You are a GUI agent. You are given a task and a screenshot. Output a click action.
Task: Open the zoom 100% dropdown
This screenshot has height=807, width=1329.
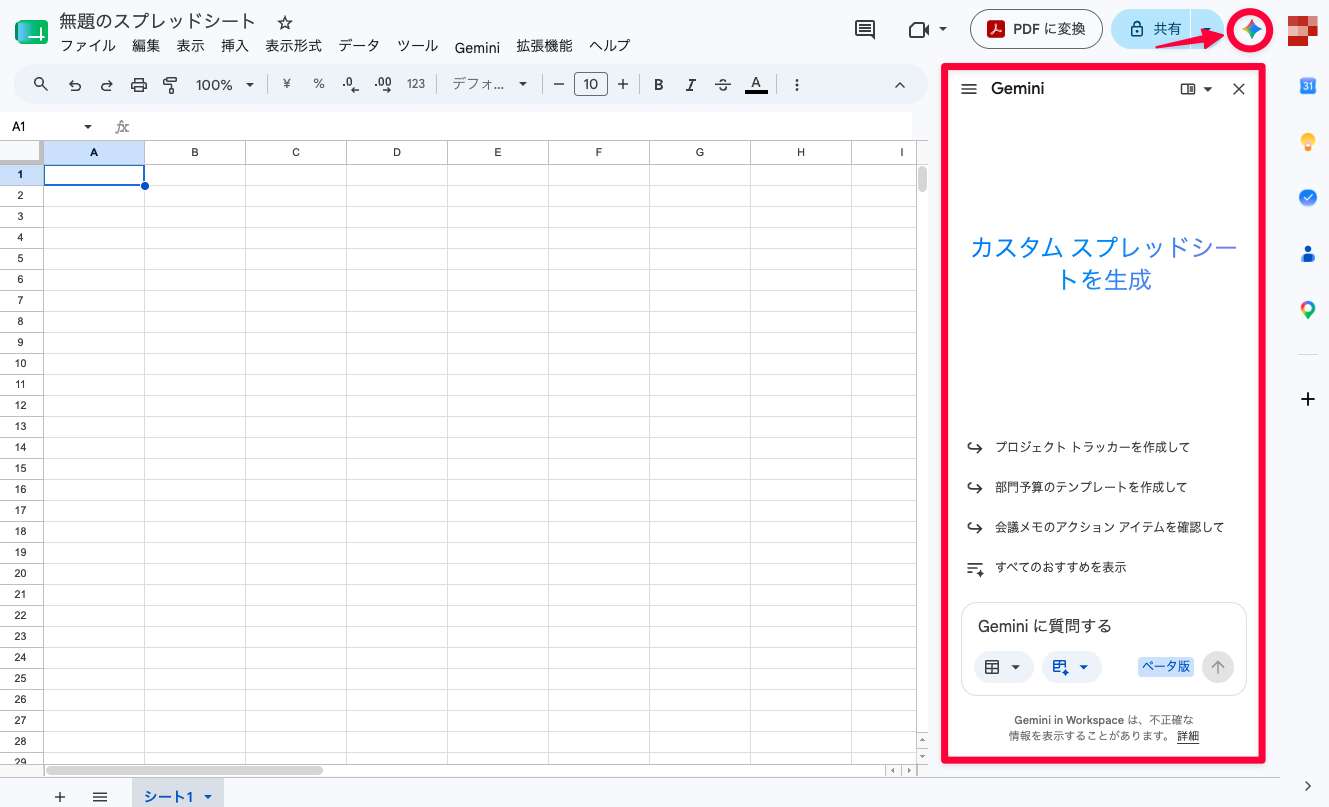tap(225, 85)
